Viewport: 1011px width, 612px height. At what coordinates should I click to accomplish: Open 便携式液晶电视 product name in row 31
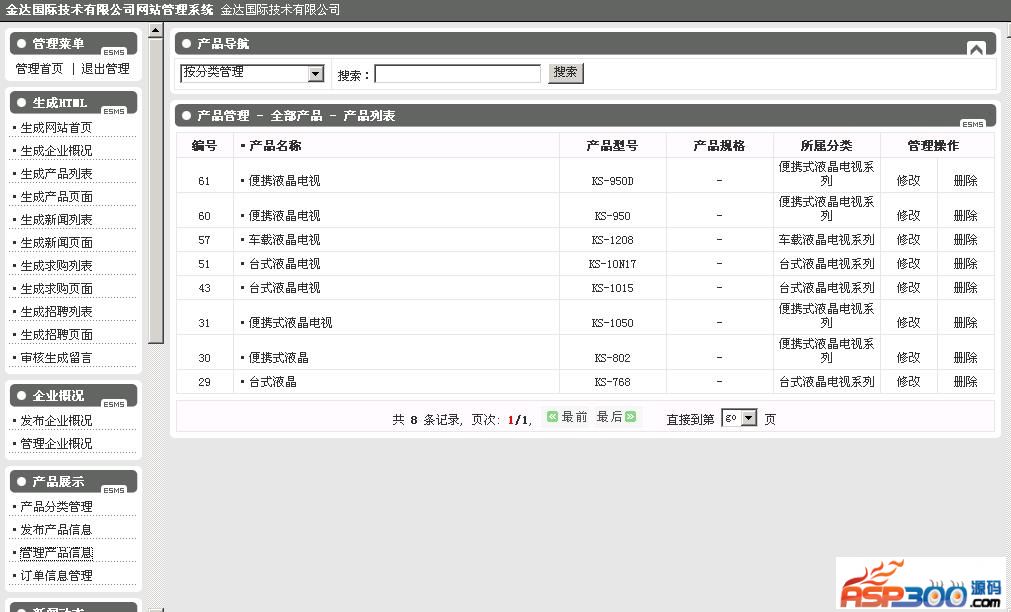290,322
